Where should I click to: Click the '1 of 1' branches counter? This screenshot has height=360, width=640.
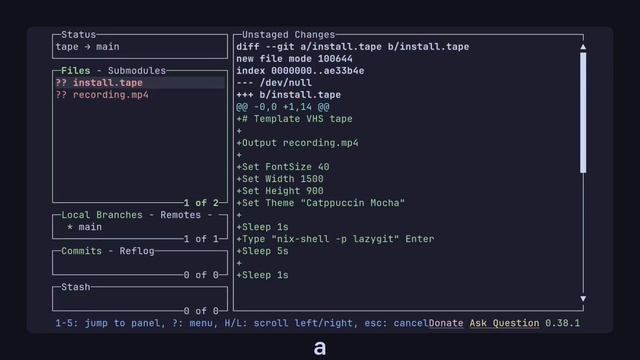tap(201, 239)
